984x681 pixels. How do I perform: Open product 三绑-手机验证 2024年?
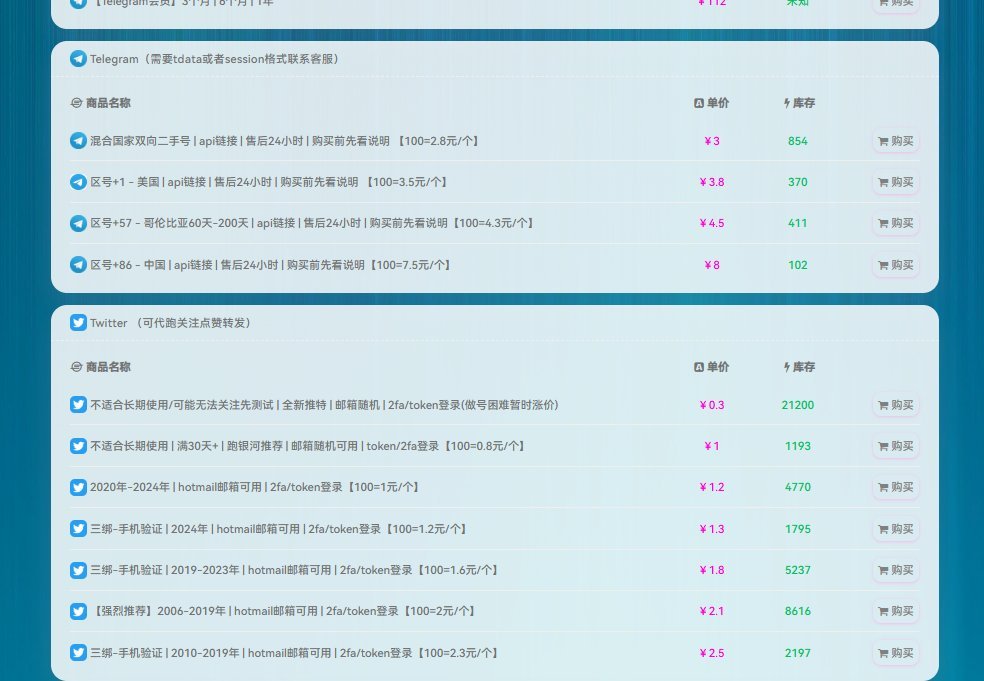pyautogui.click(x=279, y=529)
